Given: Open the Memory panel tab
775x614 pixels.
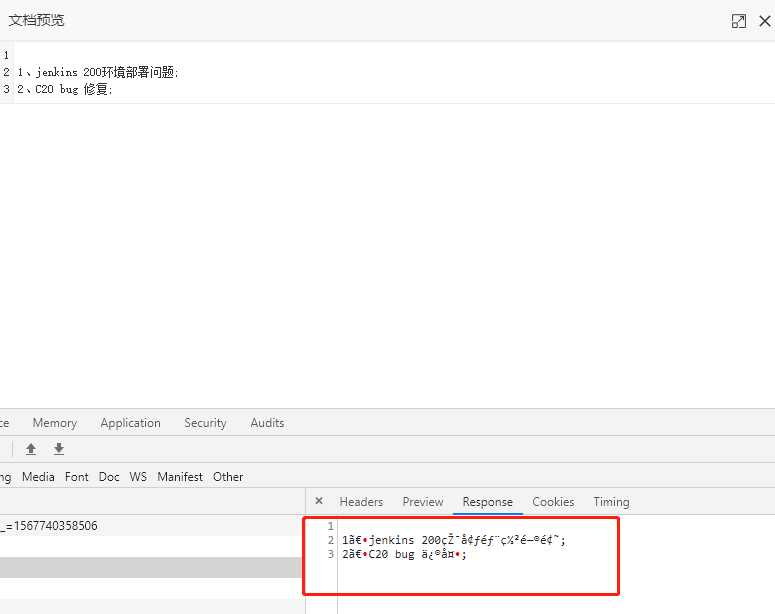Looking at the screenshot, I should coord(55,423).
